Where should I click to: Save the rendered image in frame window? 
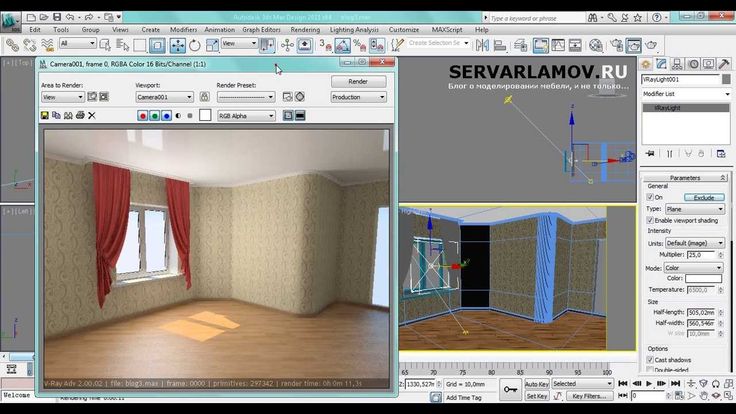pos(45,115)
